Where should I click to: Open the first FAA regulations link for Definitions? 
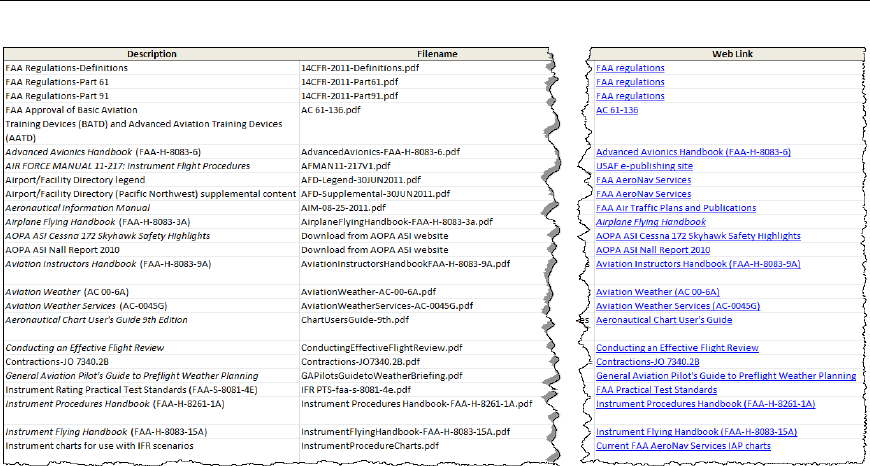(x=630, y=68)
